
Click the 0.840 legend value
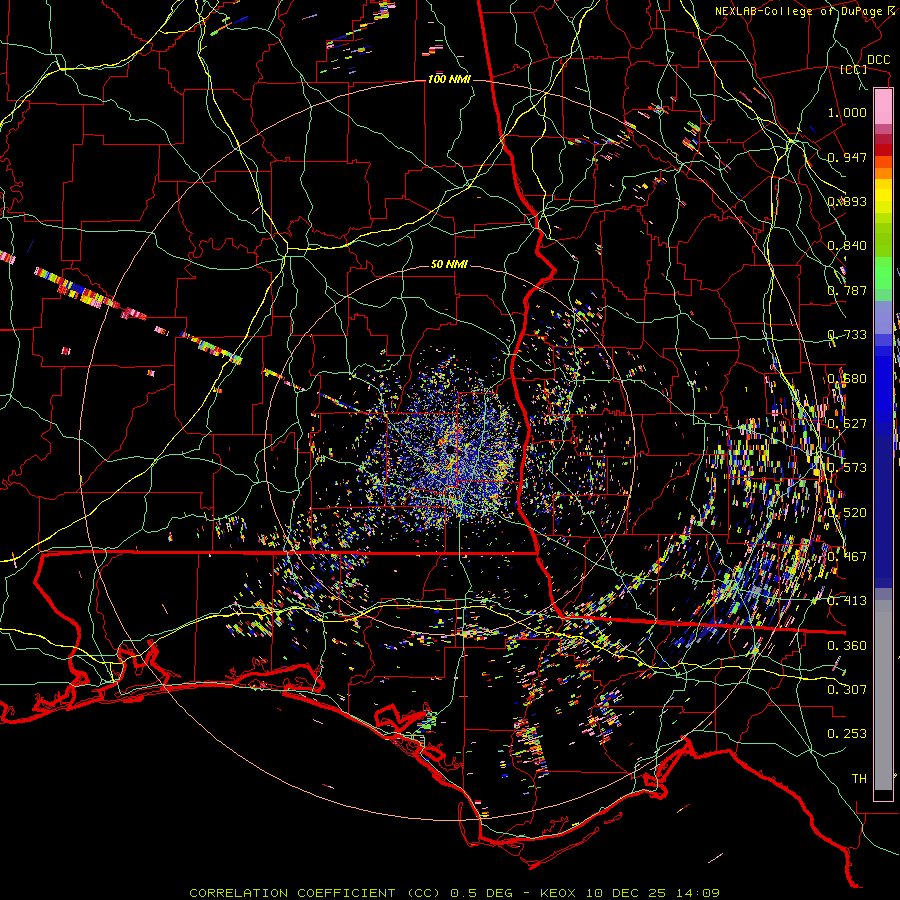click(x=847, y=246)
